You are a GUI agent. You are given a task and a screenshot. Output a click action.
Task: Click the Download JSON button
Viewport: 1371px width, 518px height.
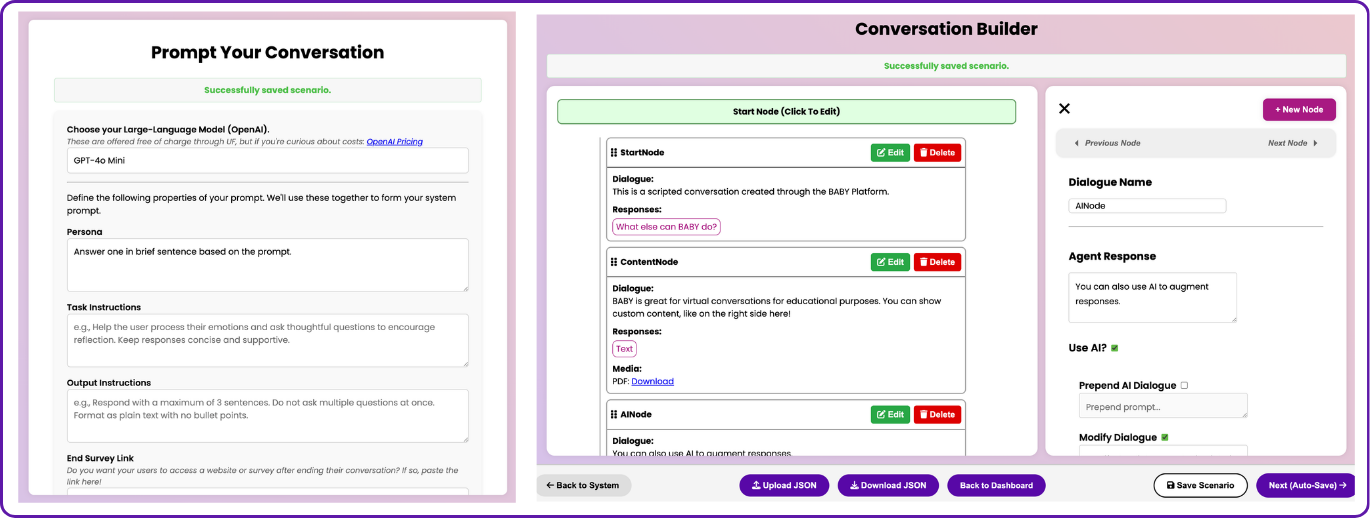click(888, 485)
